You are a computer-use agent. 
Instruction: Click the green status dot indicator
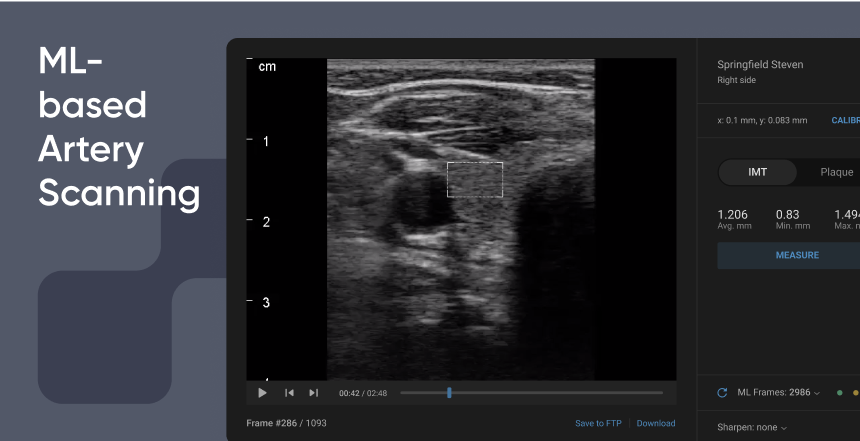[x=839, y=393]
